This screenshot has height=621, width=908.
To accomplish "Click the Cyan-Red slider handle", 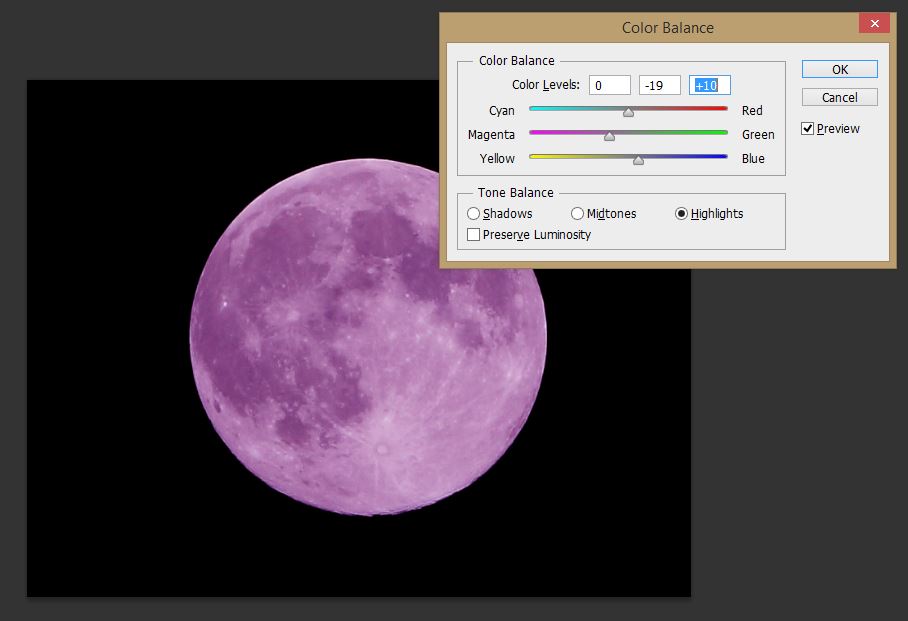I will point(628,112).
